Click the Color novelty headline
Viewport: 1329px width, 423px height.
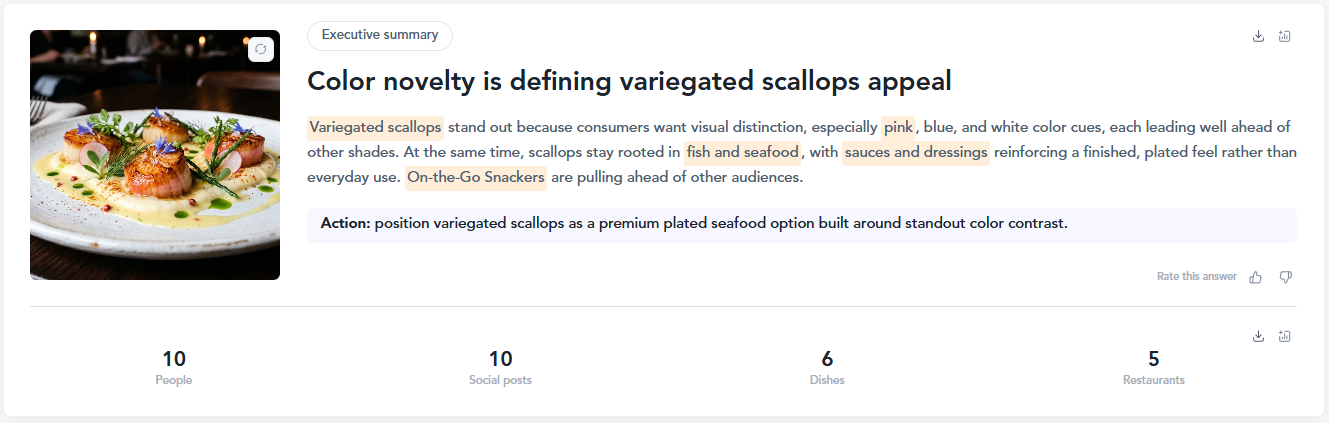tap(629, 82)
